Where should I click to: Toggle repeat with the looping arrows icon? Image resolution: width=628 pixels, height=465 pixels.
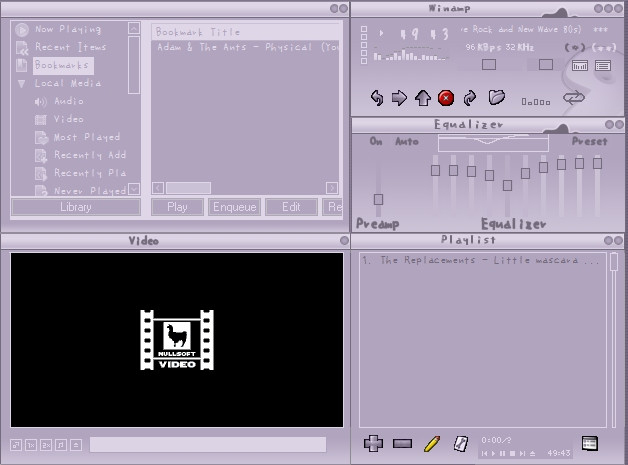(574, 98)
